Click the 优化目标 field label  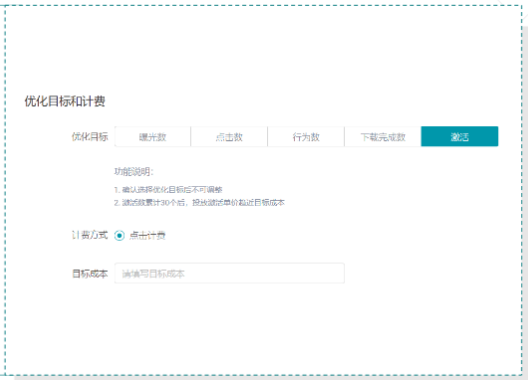(x=90, y=136)
